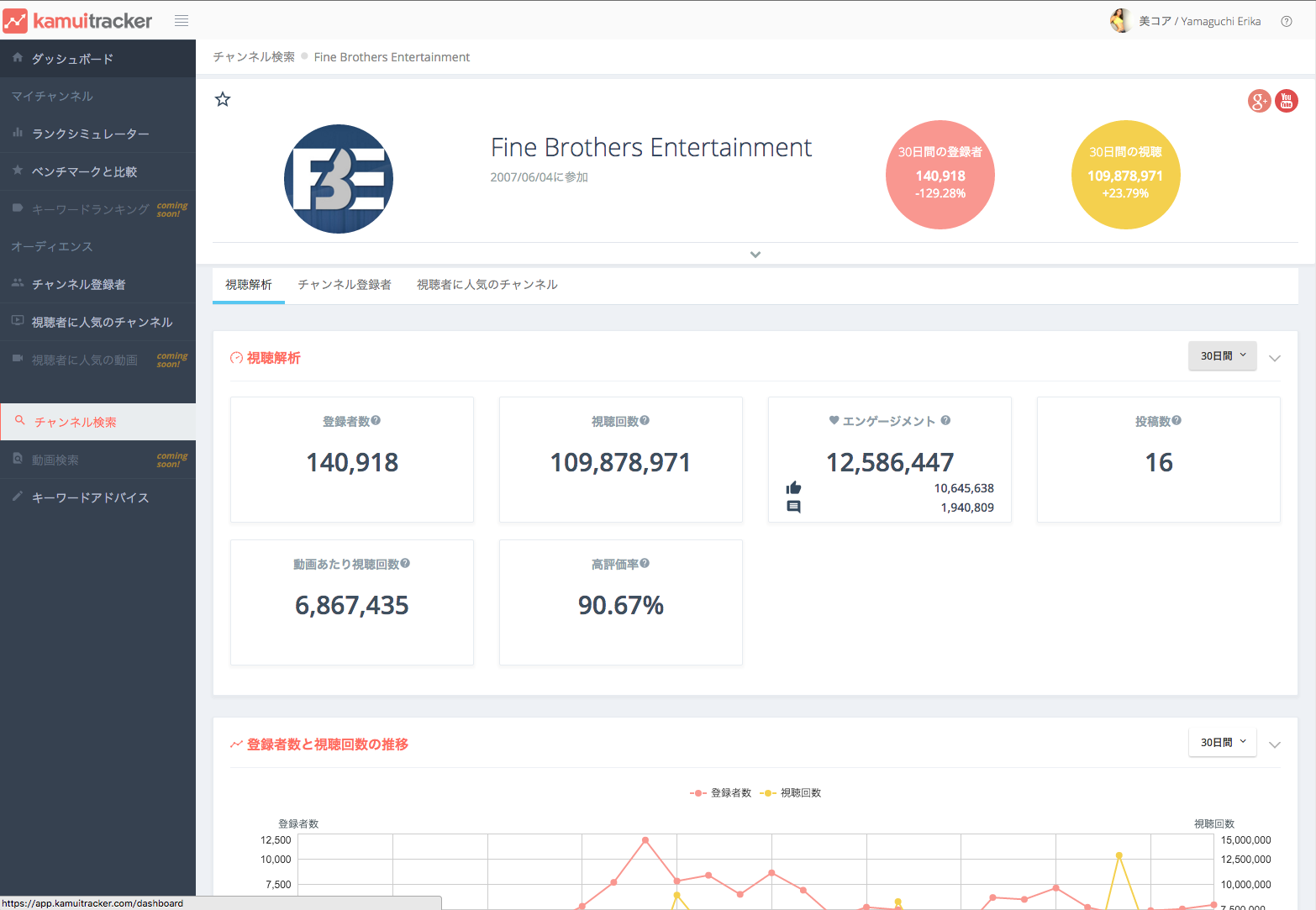Click help icon next to エンゲージメント
The width and height of the screenshot is (1316, 910).
click(x=945, y=421)
